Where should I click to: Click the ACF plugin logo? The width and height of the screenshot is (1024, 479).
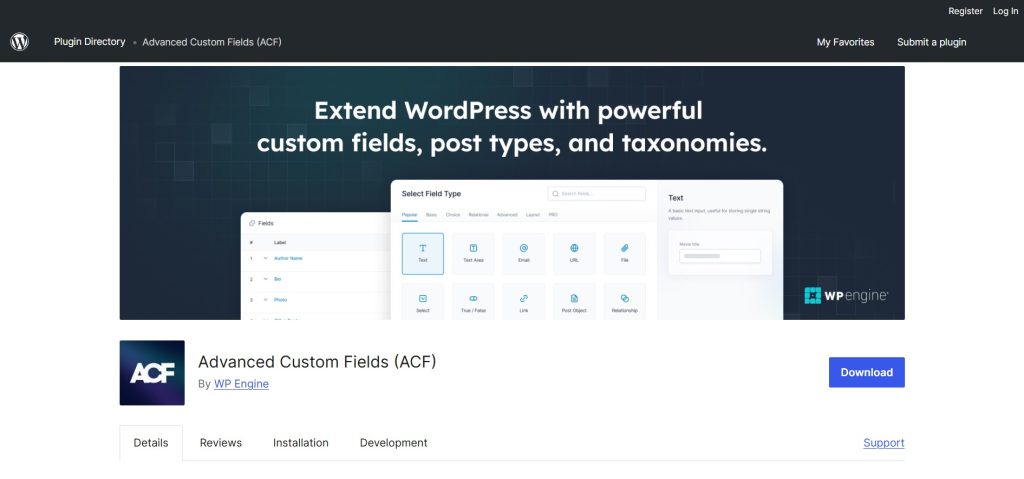pos(152,373)
